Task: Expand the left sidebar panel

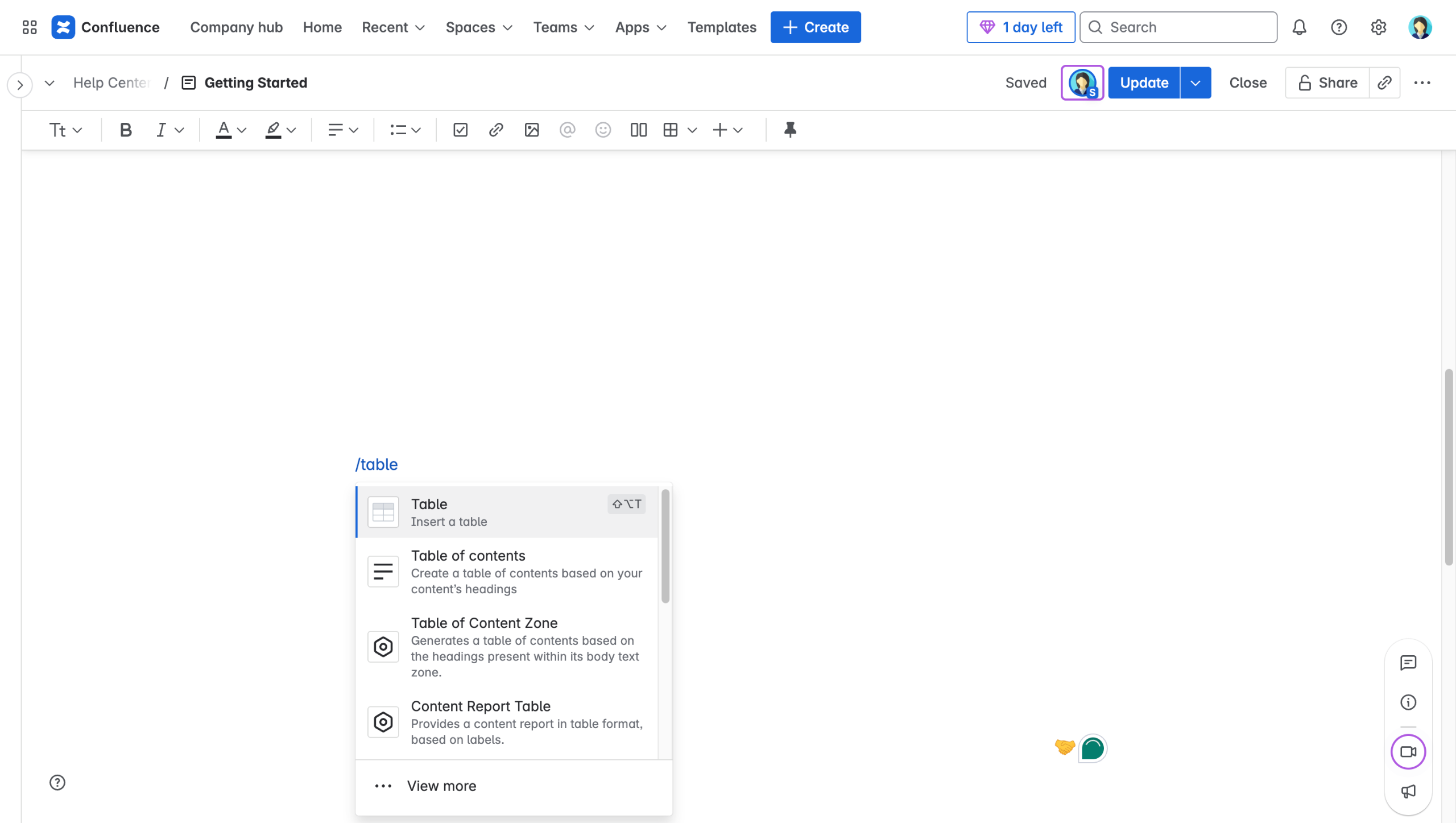Action: tap(20, 85)
